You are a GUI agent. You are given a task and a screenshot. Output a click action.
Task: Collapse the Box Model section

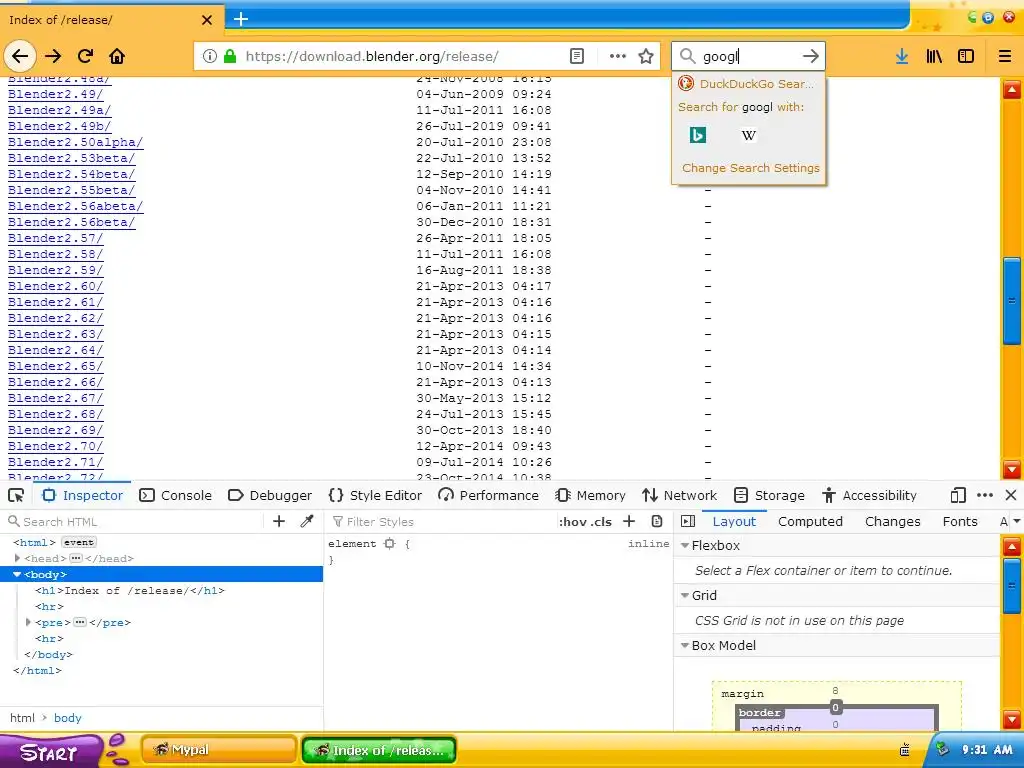pos(685,645)
